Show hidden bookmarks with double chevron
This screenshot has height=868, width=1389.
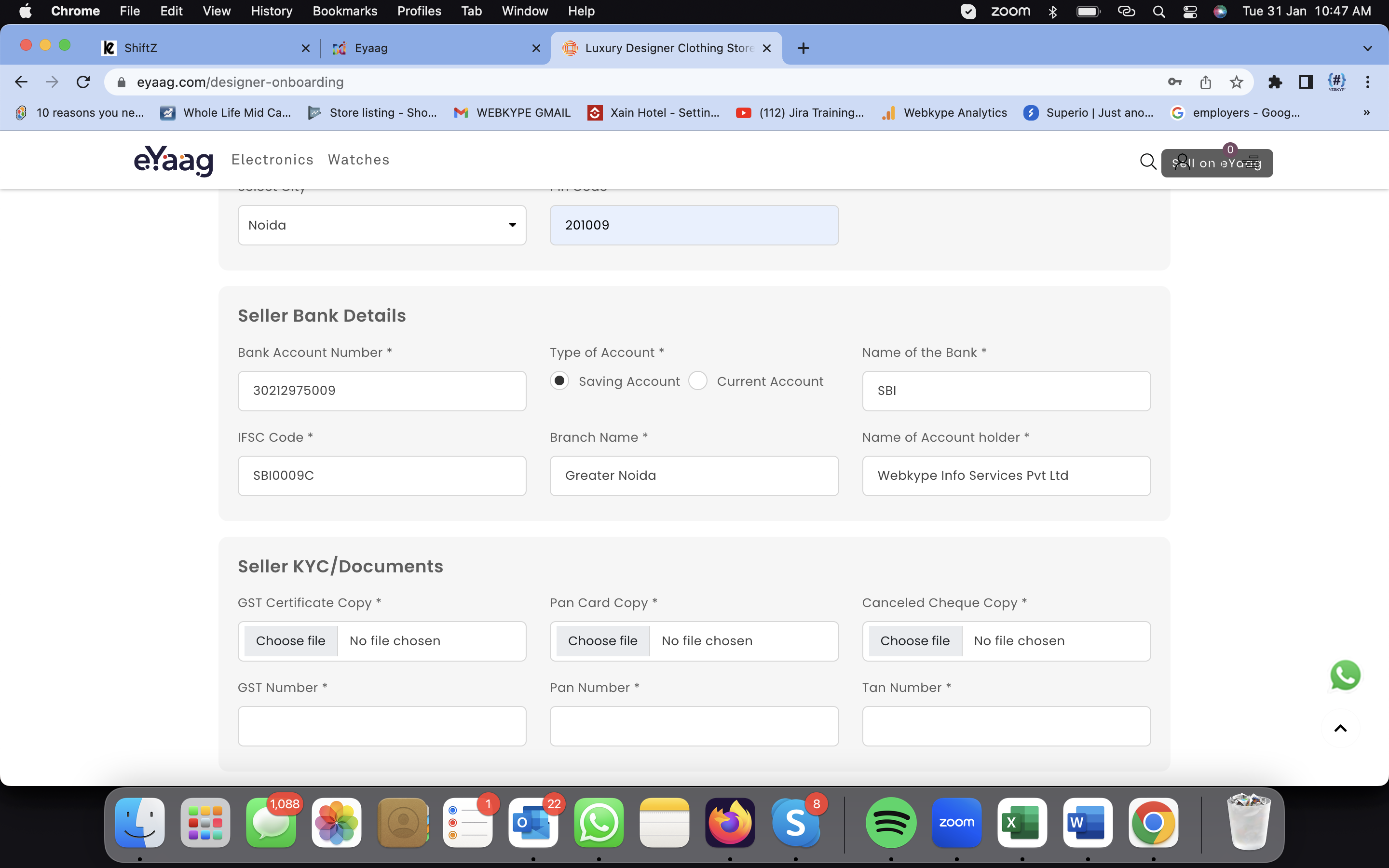coord(1367,112)
